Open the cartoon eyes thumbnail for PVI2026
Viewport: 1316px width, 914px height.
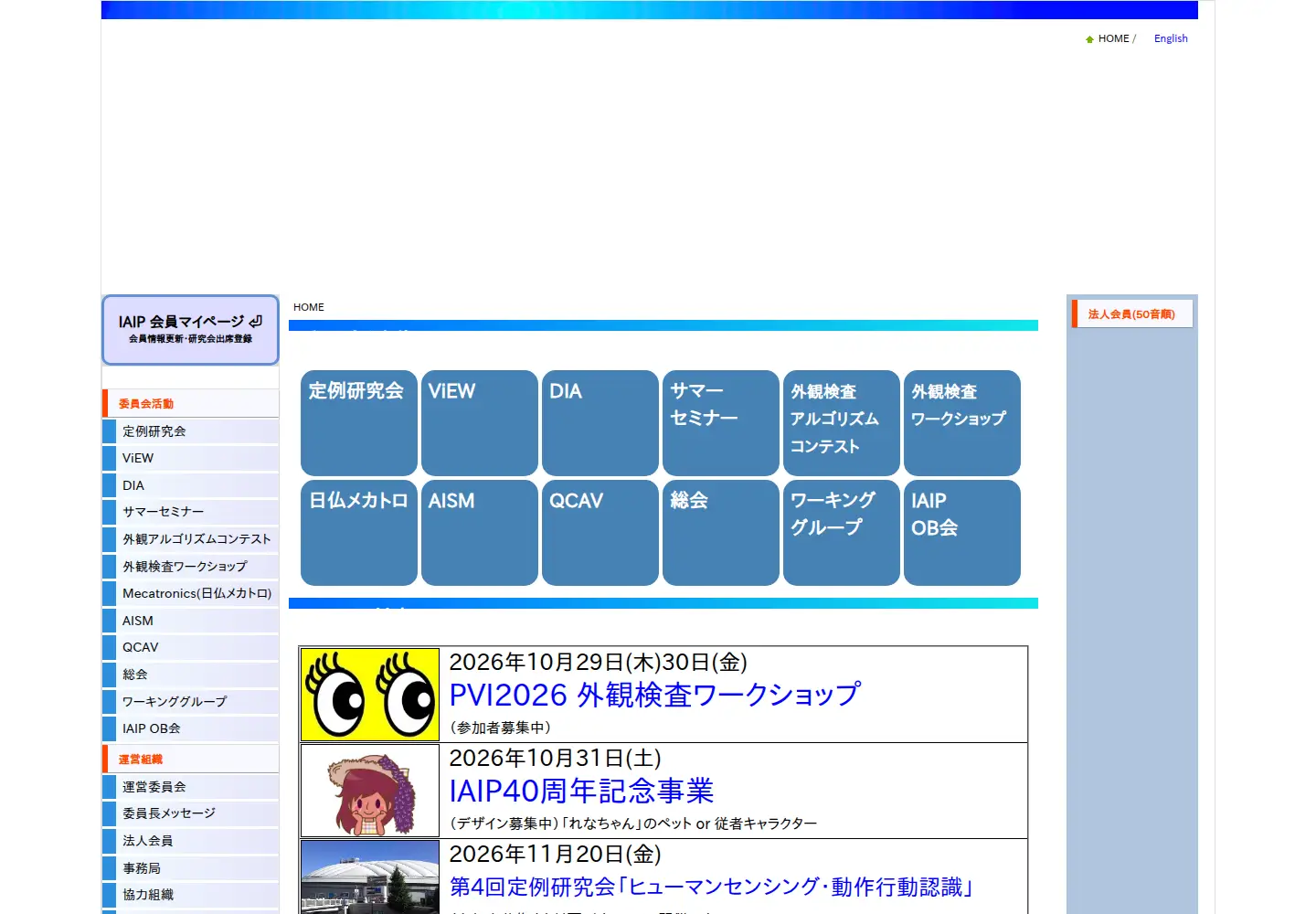[x=370, y=695]
